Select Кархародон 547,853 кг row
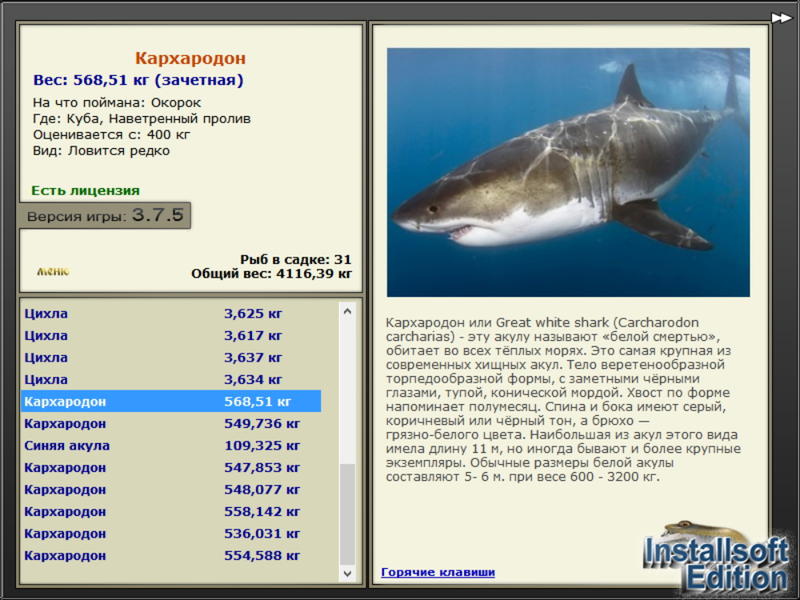This screenshot has height=600, width=800. pos(171,467)
